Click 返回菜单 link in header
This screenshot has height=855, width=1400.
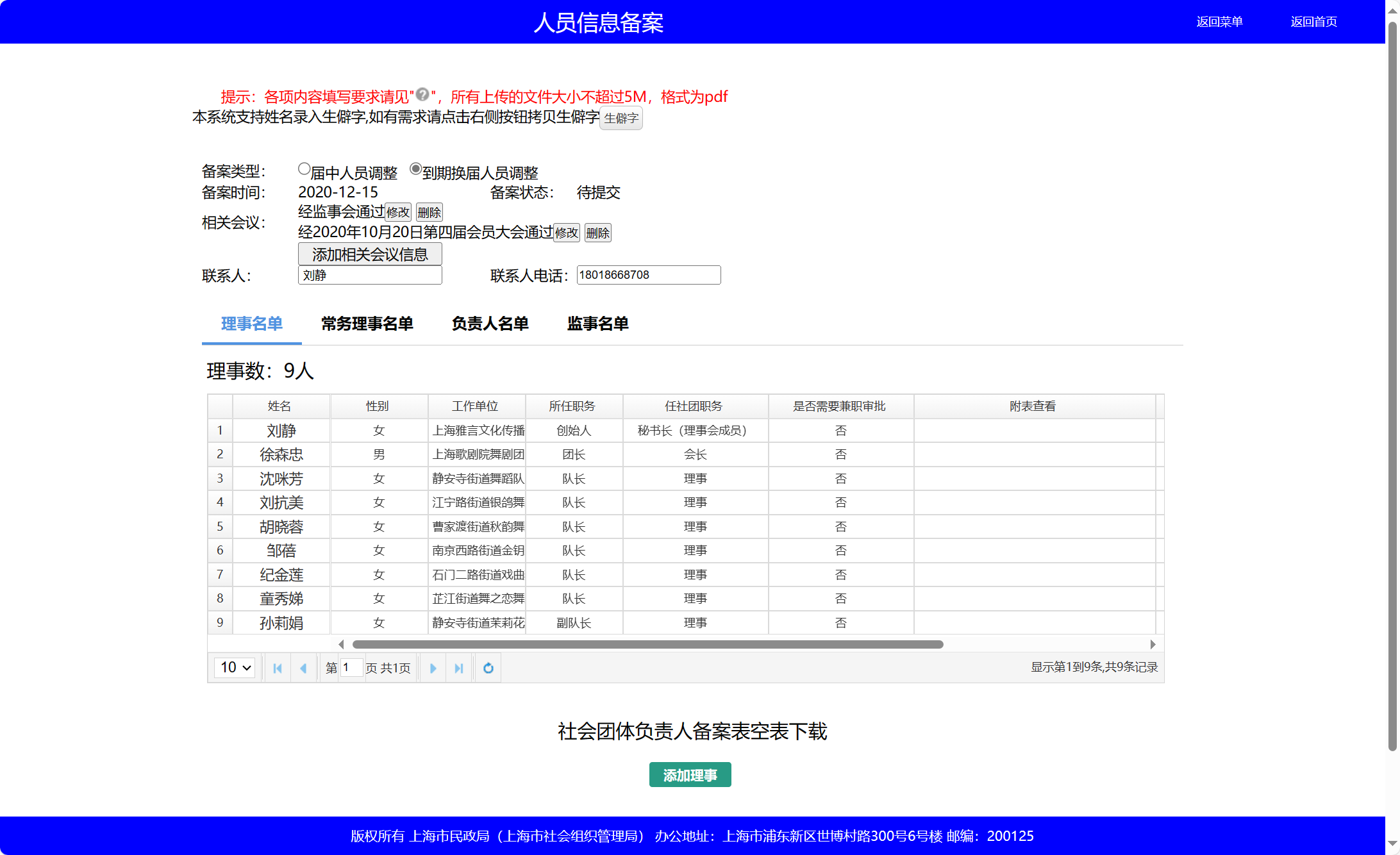tap(1219, 22)
